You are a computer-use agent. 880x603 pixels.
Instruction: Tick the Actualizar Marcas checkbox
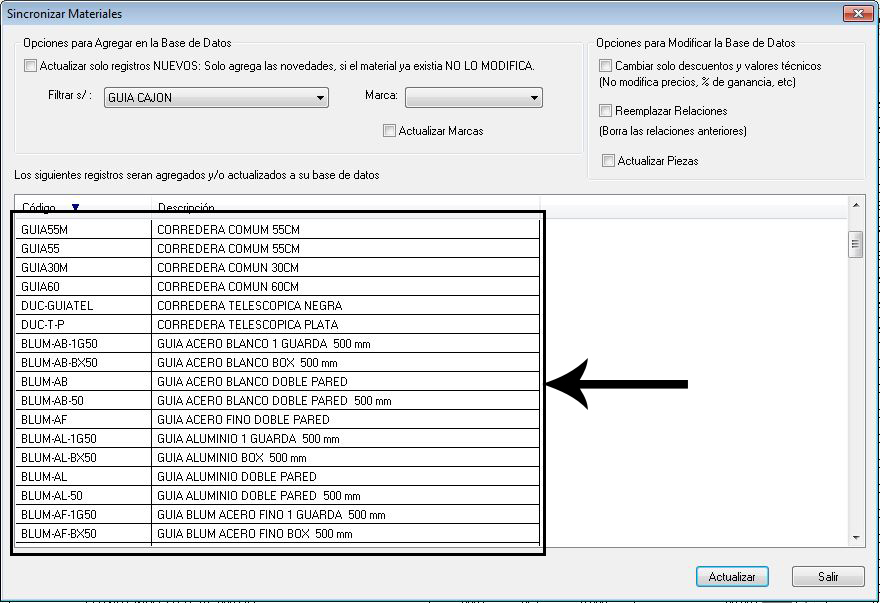pyautogui.click(x=389, y=131)
